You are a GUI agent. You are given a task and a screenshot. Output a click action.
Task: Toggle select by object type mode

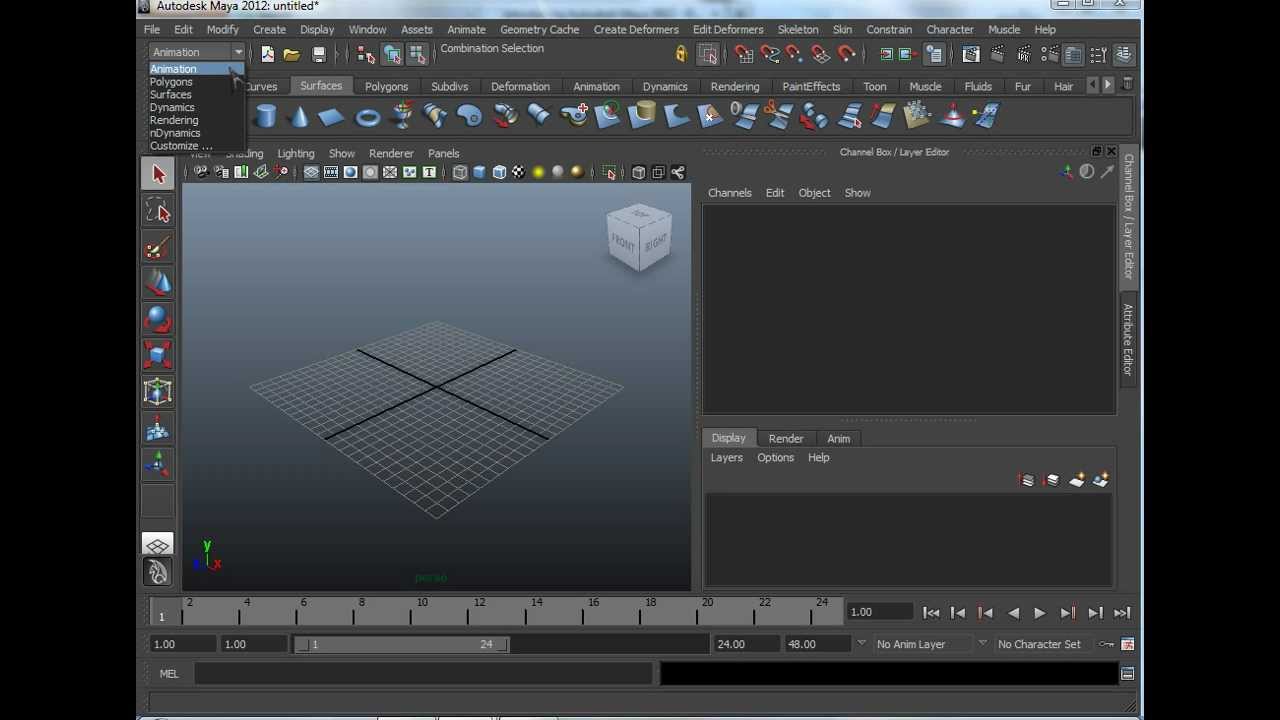coord(392,54)
